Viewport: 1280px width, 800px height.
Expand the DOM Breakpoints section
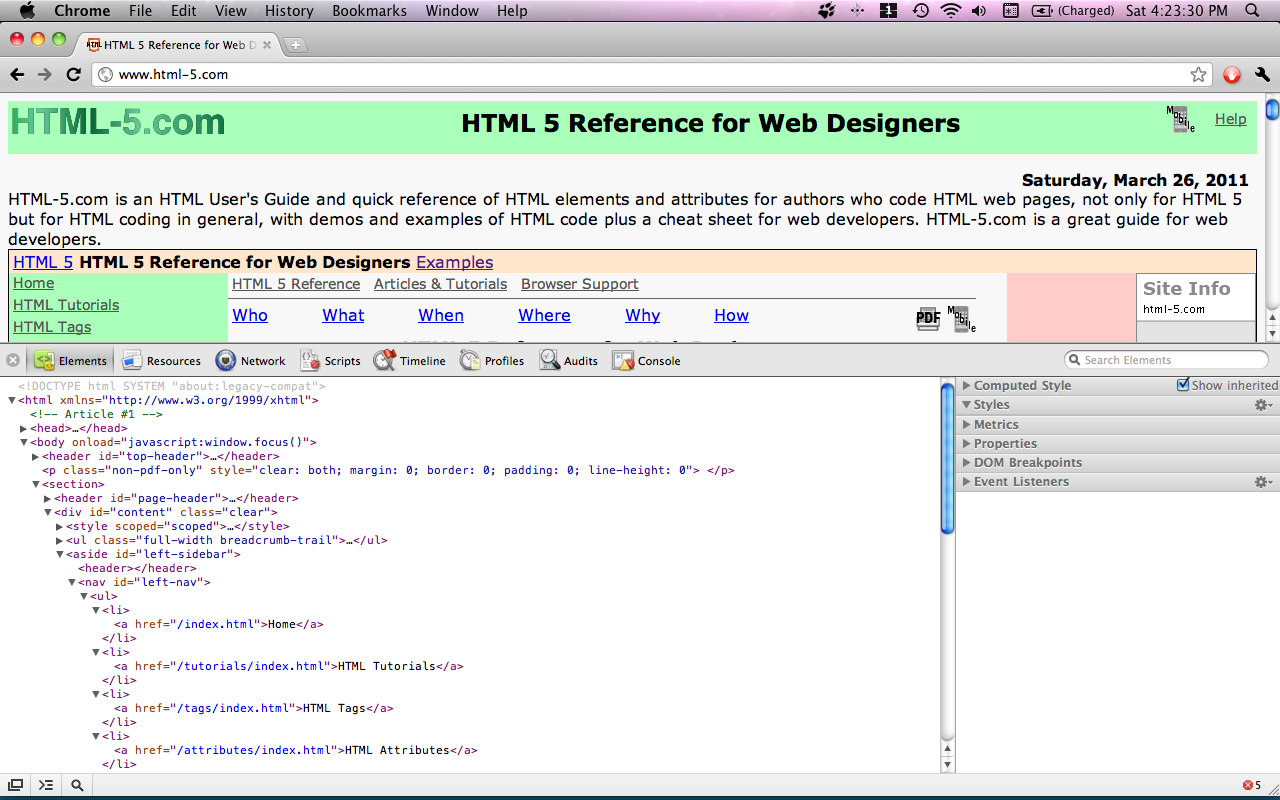968,462
